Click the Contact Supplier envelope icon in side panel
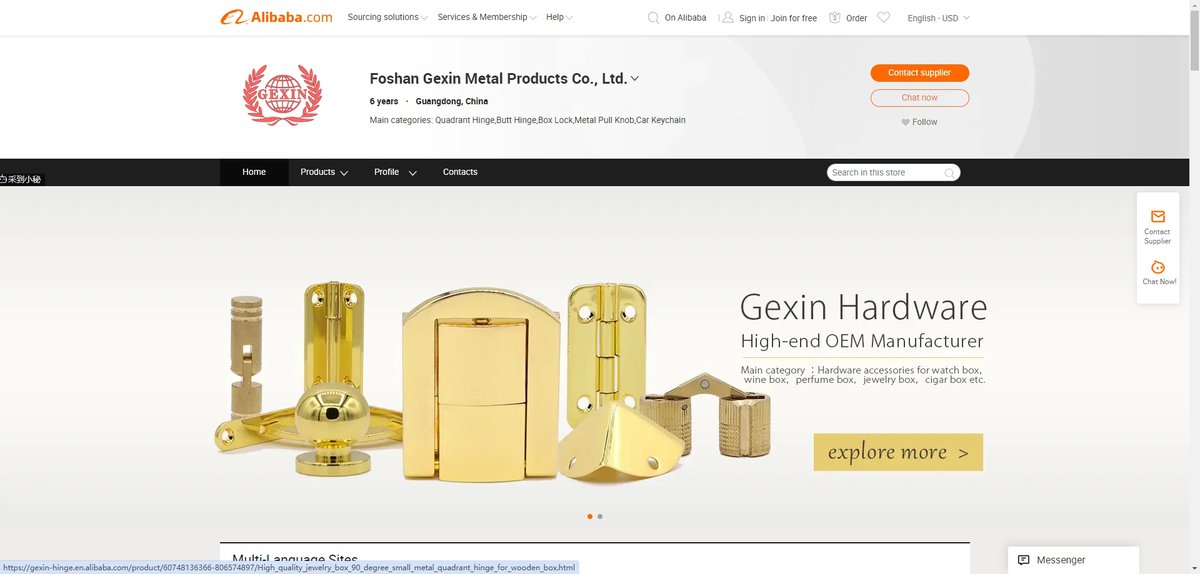 tap(1157, 216)
